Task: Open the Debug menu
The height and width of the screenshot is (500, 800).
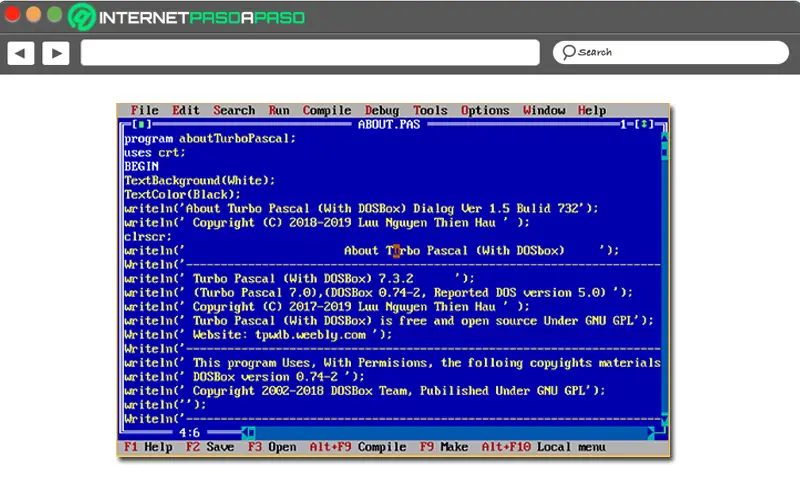Action: 382,110
